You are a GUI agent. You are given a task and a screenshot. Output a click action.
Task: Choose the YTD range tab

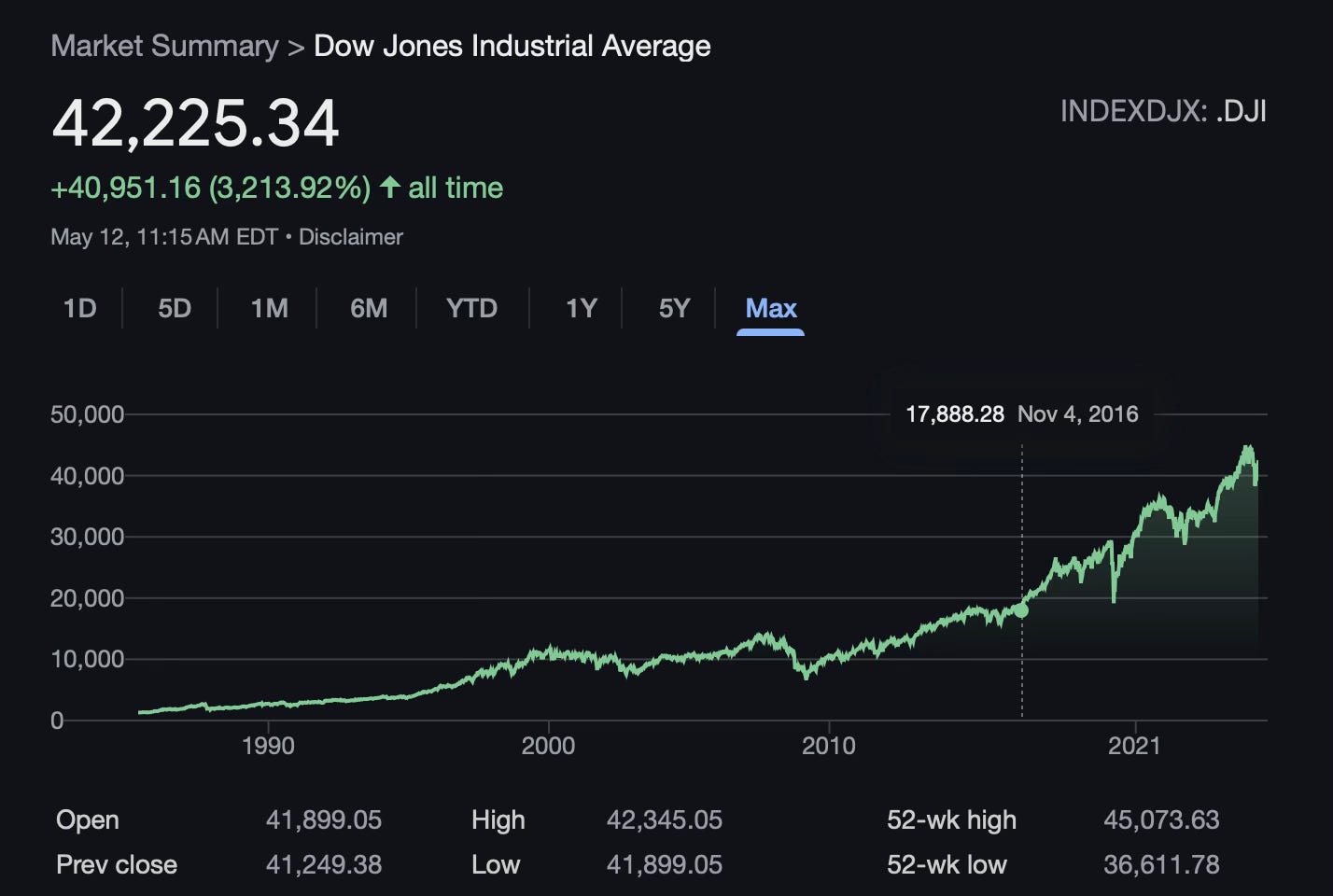472,308
